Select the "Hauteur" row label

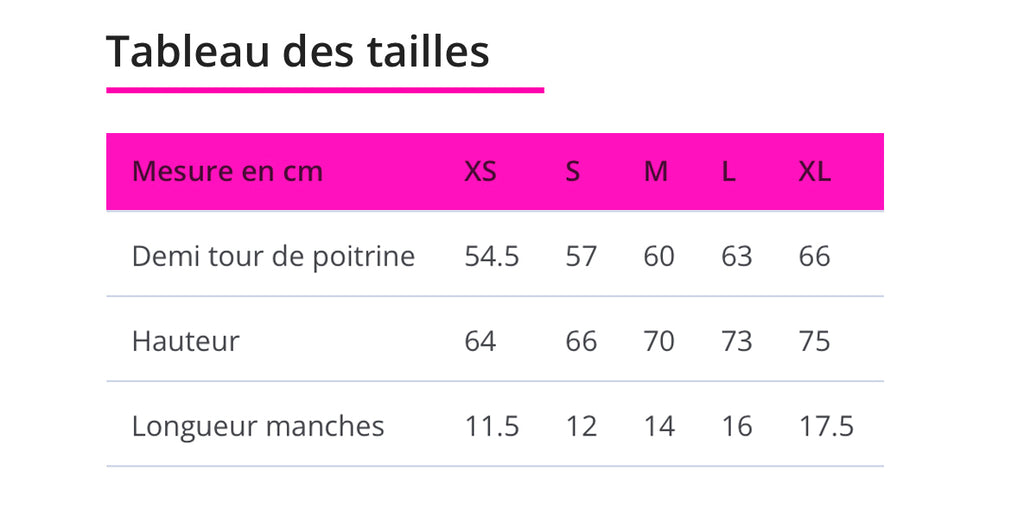(185, 341)
